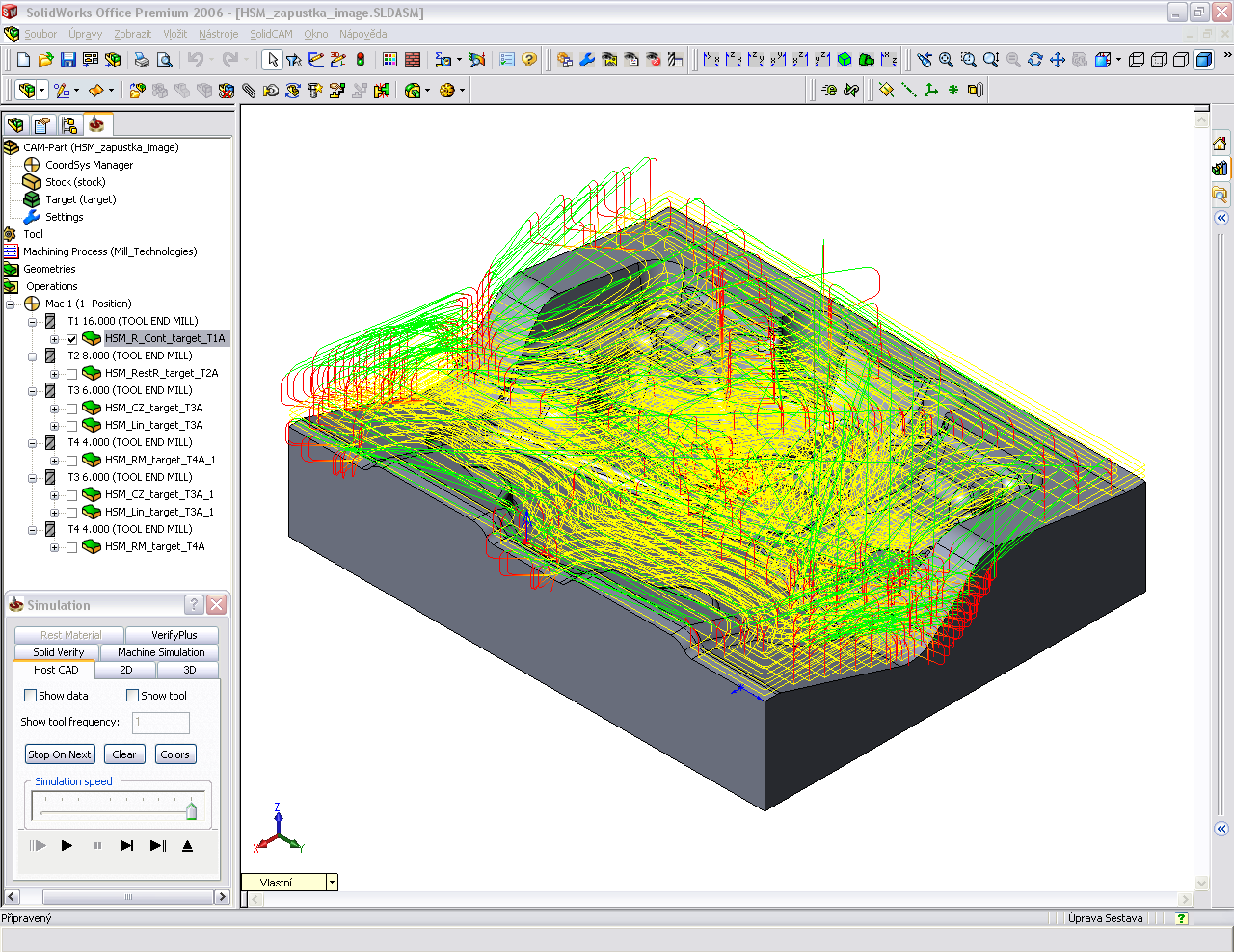Click the Simulation panel question mark help button
1234x952 pixels.
click(x=194, y=604)
